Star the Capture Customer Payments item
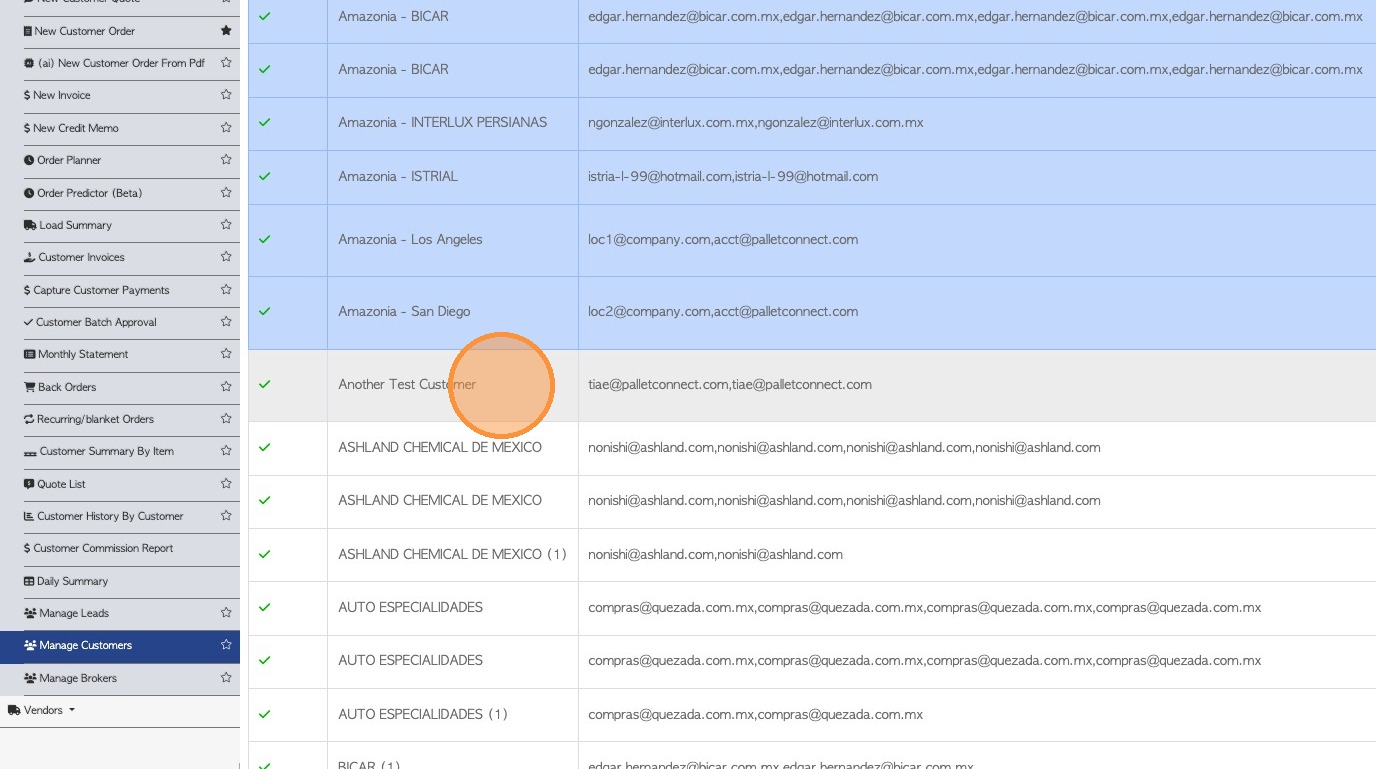Viewport: 1376px width, 769px height. click(x=226, y=290)
